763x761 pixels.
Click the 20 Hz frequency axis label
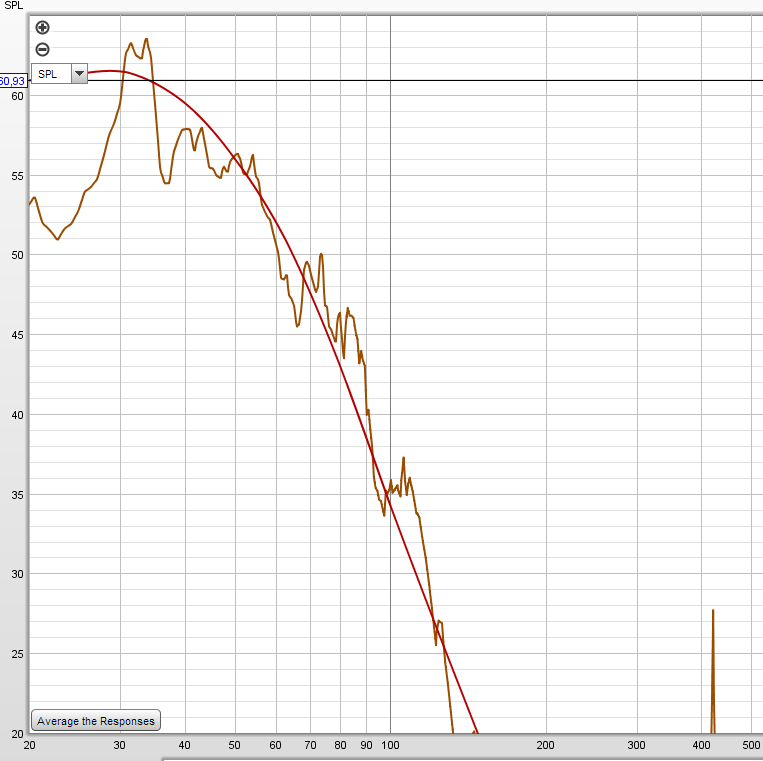point(29,745)
